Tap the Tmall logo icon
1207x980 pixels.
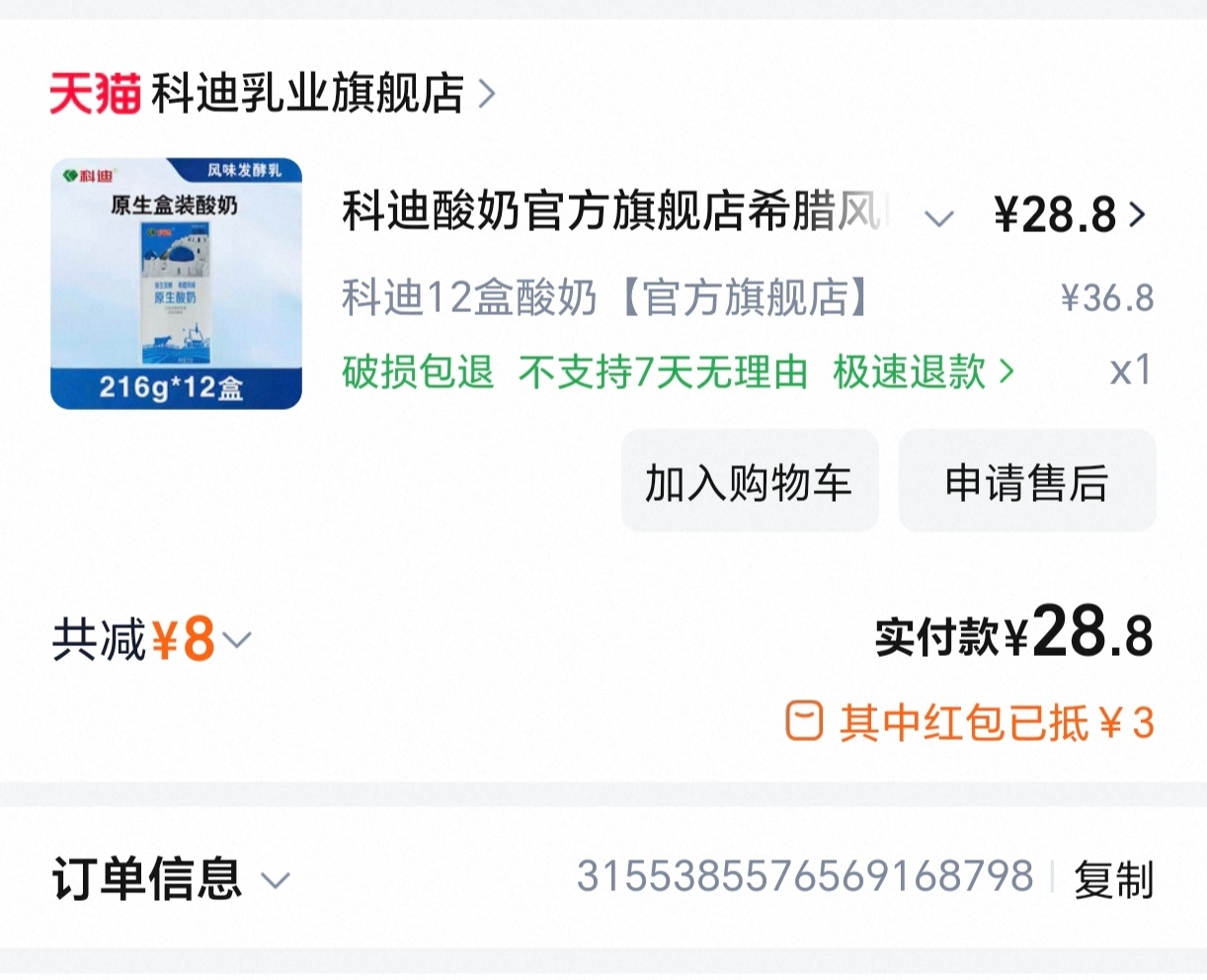(95, 94)
